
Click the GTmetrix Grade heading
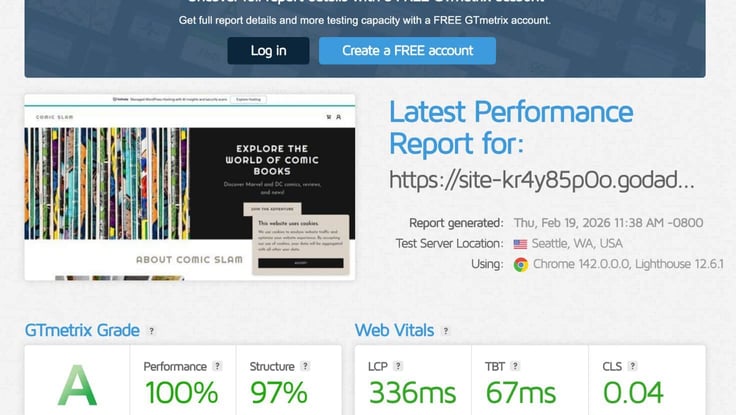[82, 330]
